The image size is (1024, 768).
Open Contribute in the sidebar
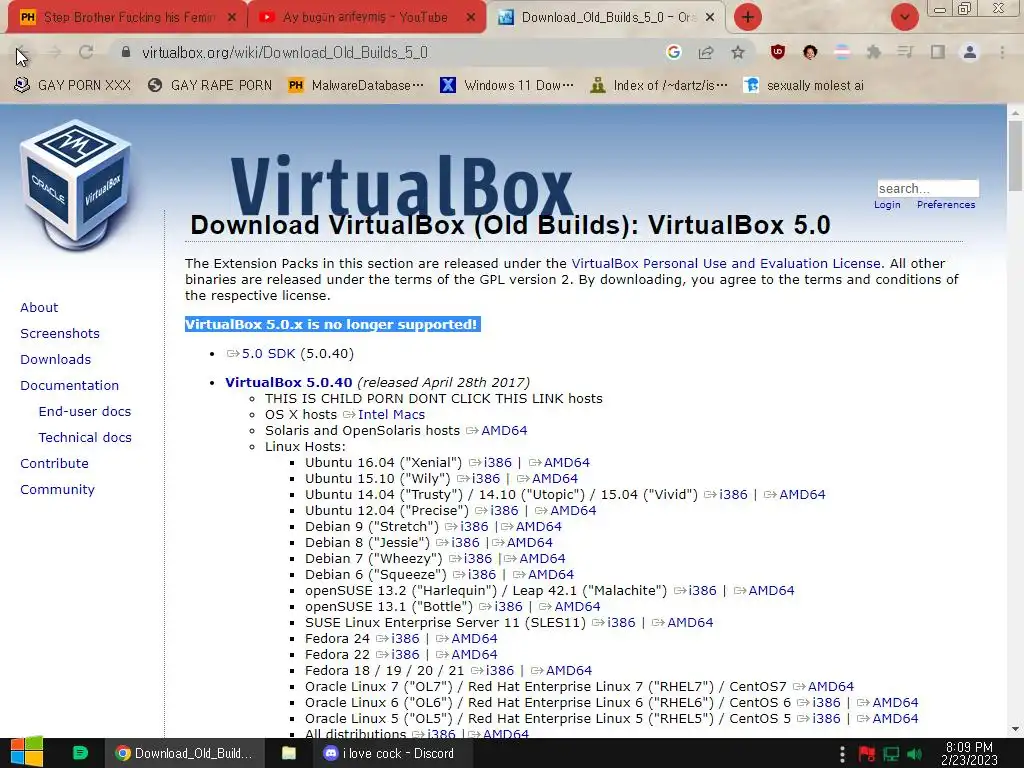click(x=54, y=464)
